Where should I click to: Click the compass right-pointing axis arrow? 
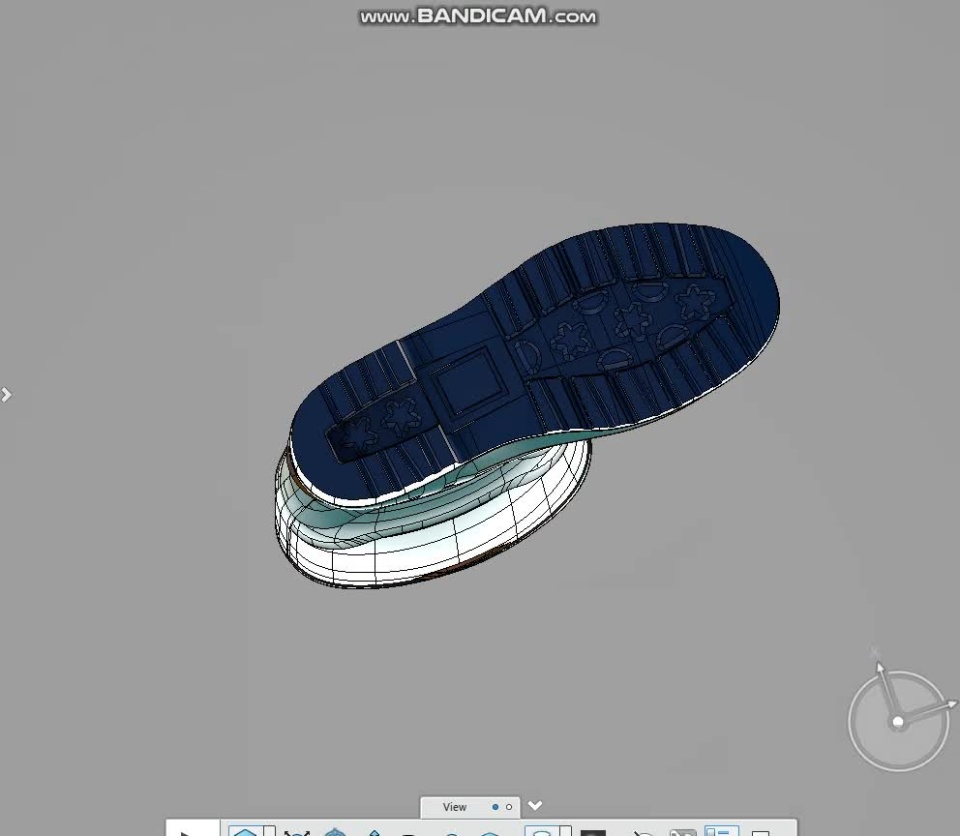(x=951, y=706)
